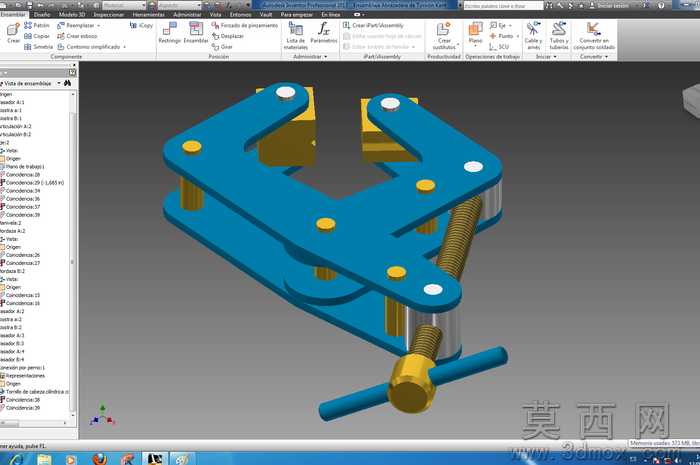Switch to the Inspeccionar tab

(x=108, y=15)
